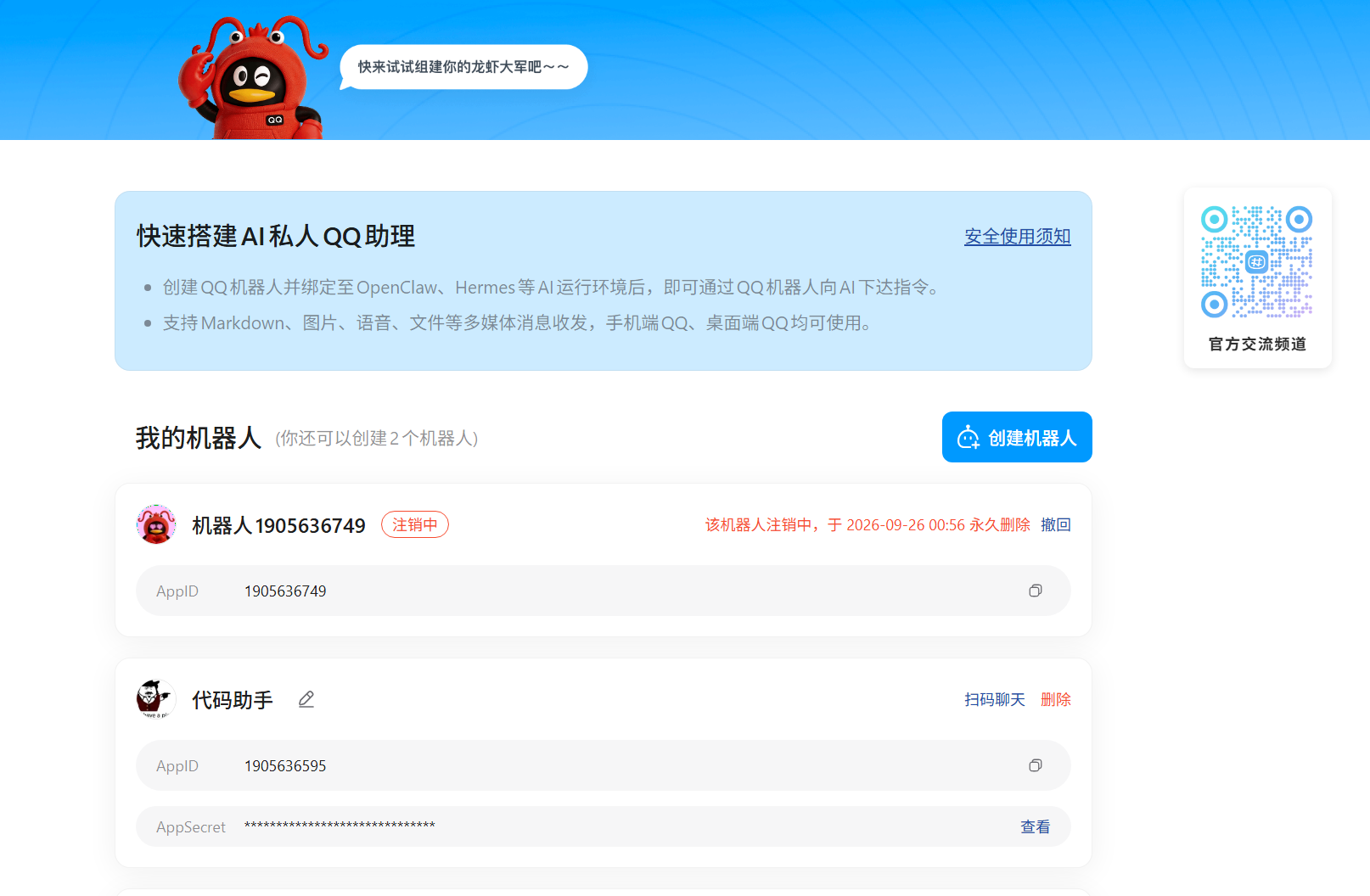
Task: Open the 安全使用须知 link
Action: 1017,236
